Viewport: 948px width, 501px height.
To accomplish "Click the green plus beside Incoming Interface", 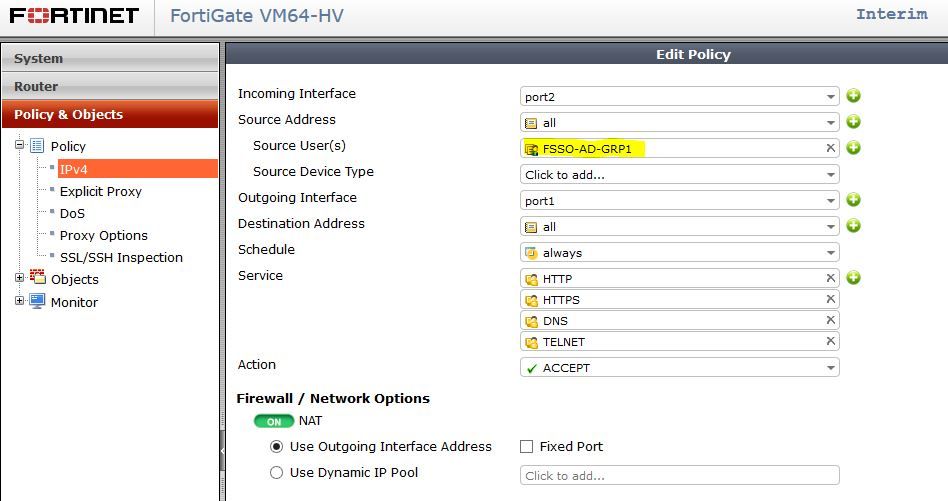I will click(853, 96).
